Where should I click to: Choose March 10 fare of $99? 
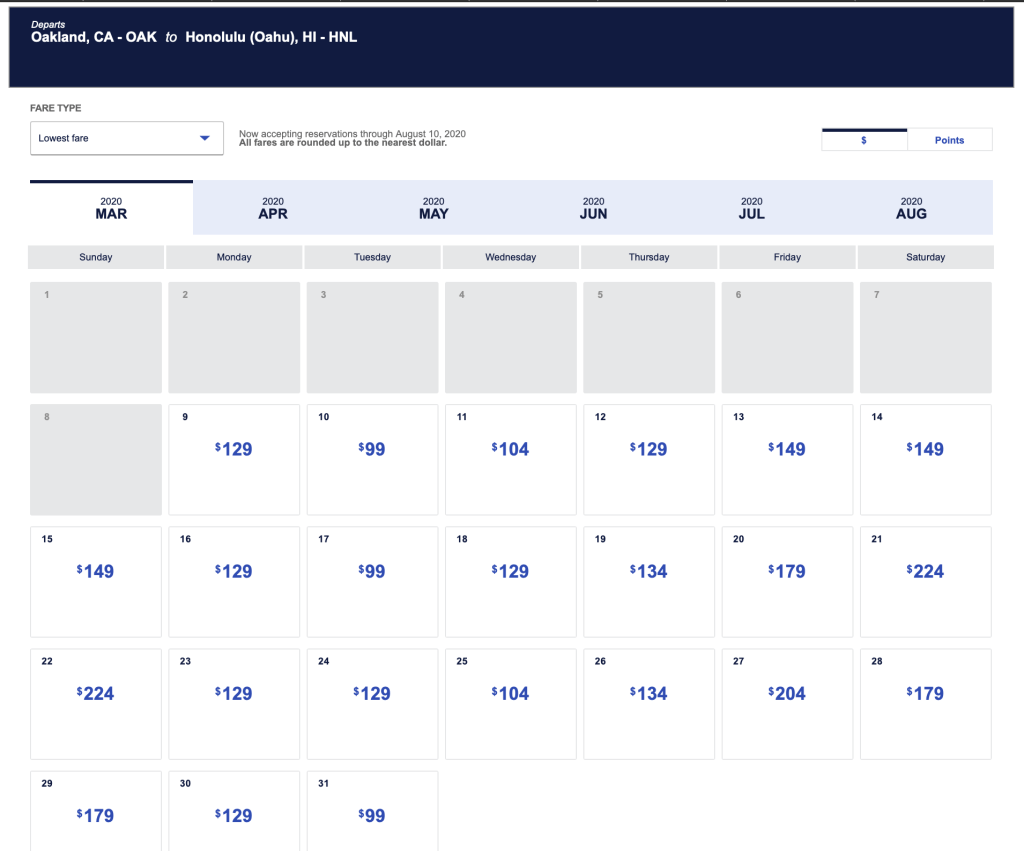click(x=372, y=450)
